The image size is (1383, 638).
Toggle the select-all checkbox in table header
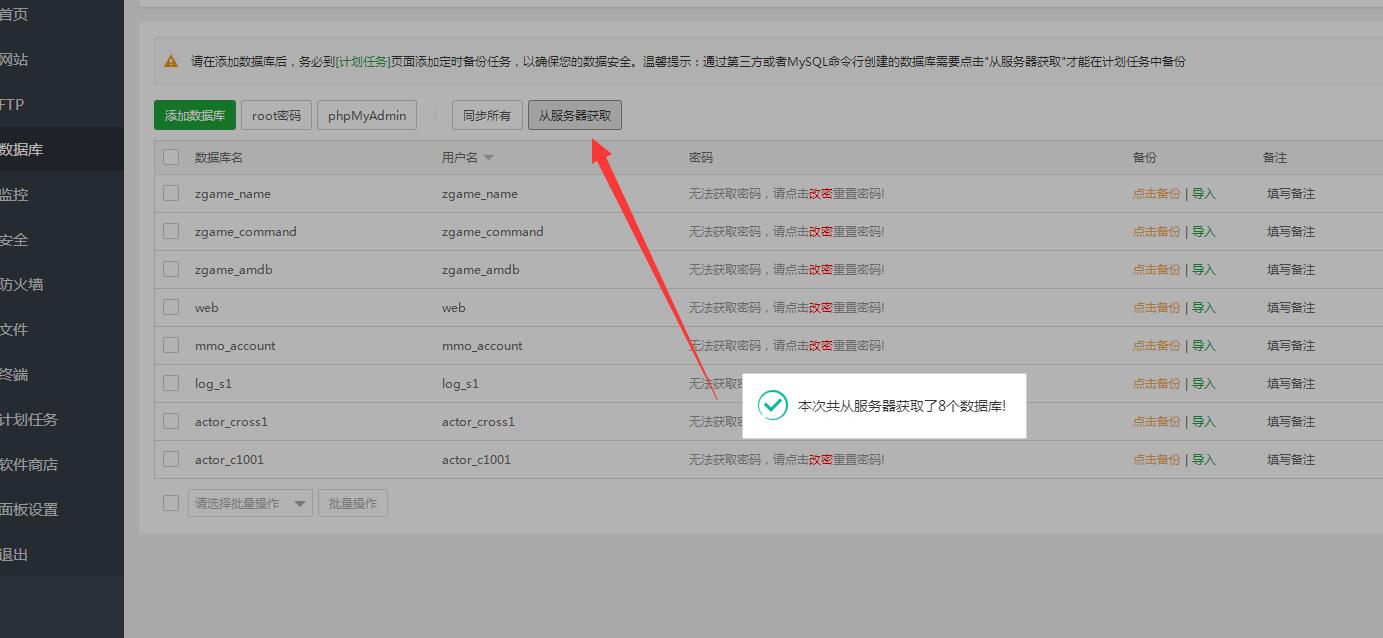[x=171, y=157]
